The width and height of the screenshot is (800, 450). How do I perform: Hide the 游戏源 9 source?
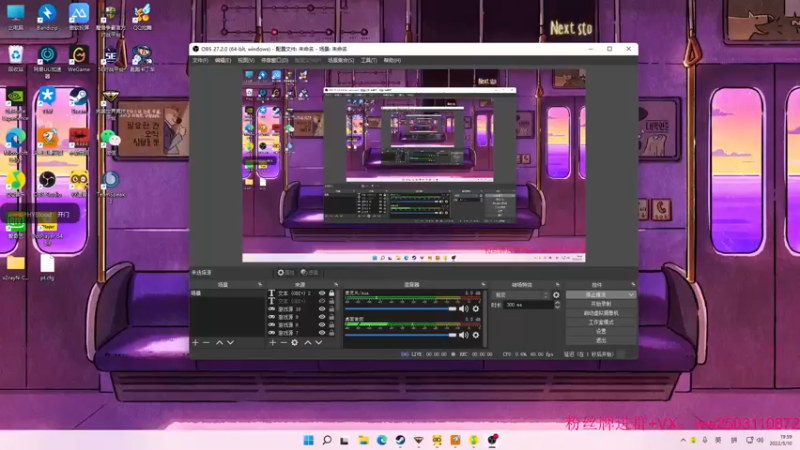pos(322,317)
